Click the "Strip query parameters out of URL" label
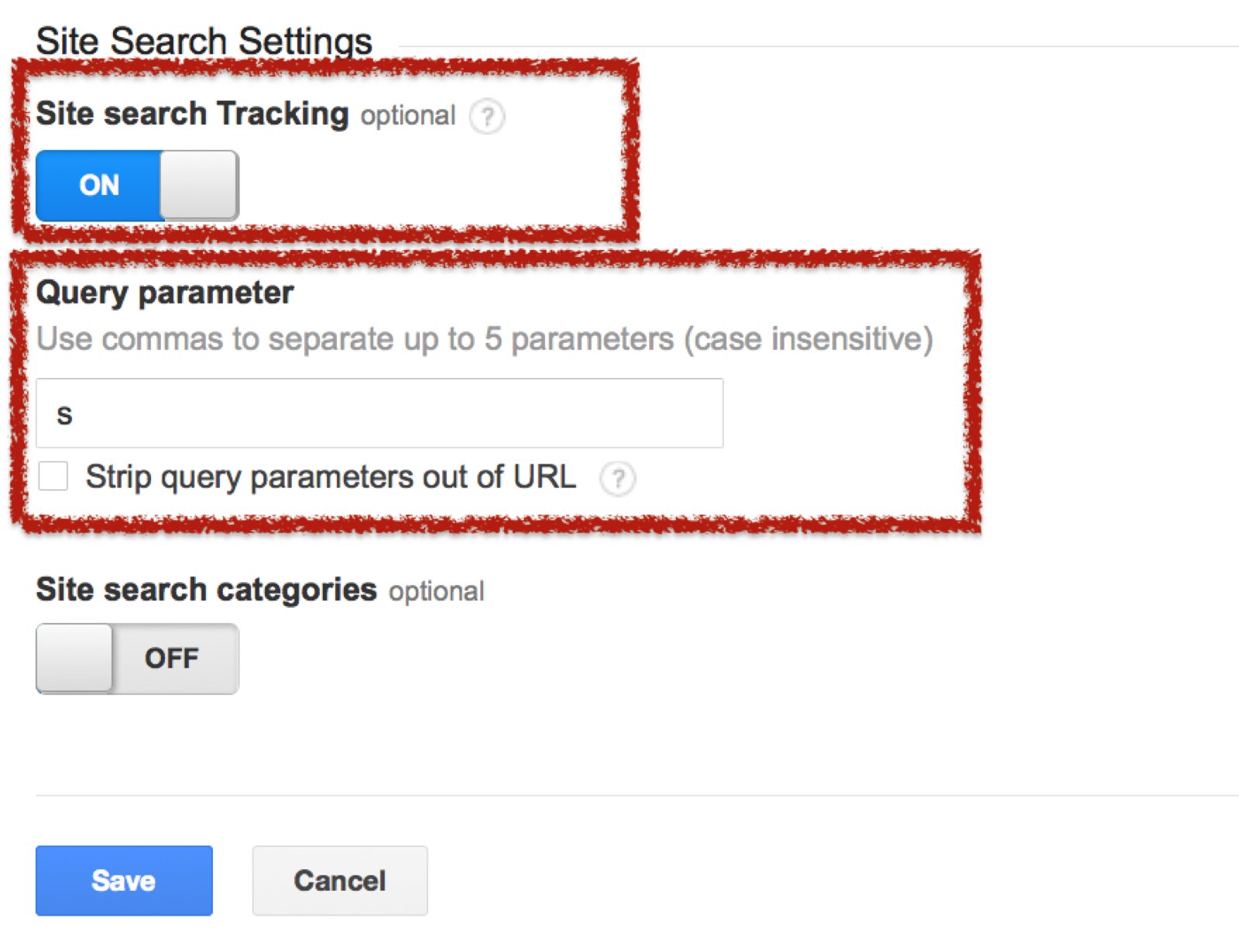This screenshot has width=1239, height=952. pyautogui.click(x=331, y=477)
